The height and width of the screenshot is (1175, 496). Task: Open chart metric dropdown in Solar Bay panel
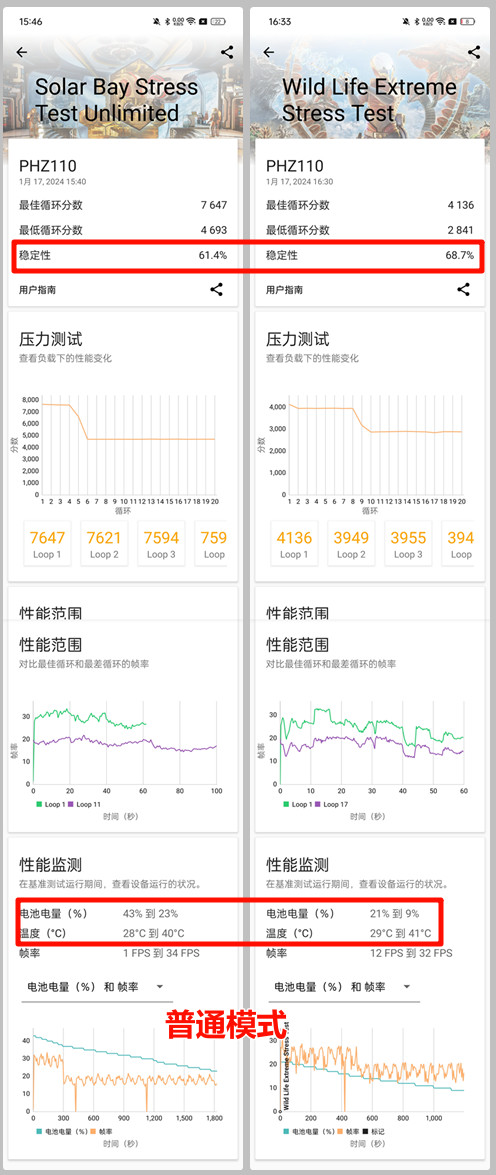97,987
